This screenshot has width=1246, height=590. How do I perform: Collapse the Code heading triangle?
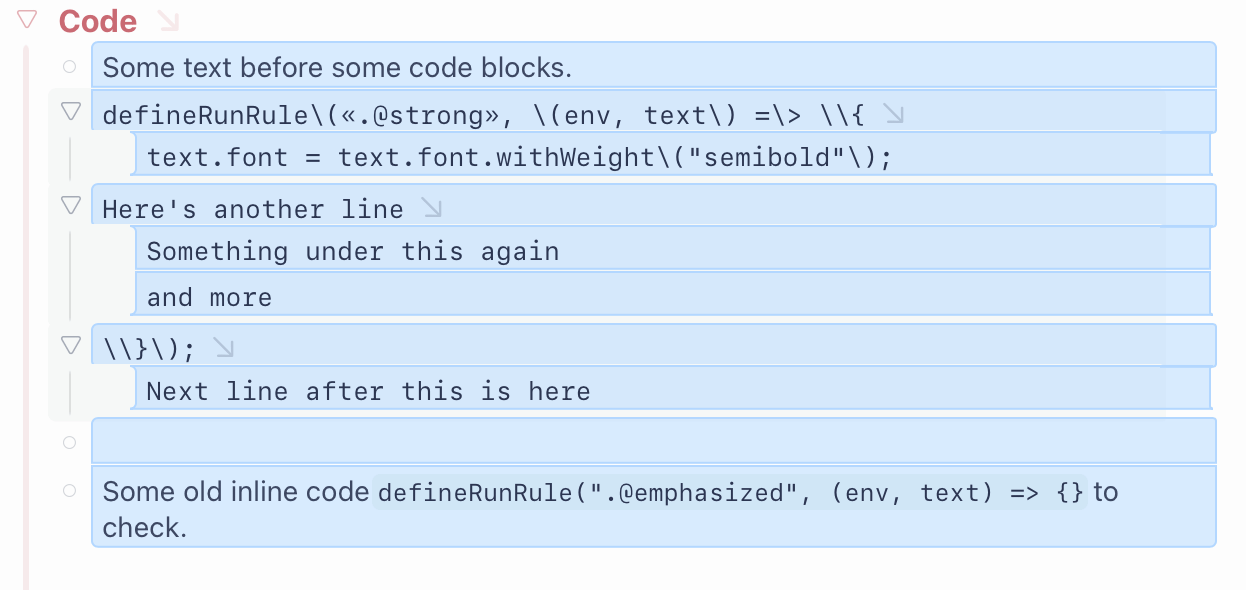27,19
